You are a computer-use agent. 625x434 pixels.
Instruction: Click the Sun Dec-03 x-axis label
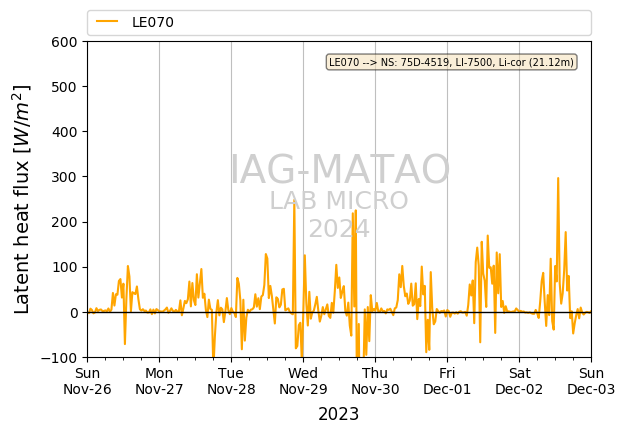coord(591,381)
